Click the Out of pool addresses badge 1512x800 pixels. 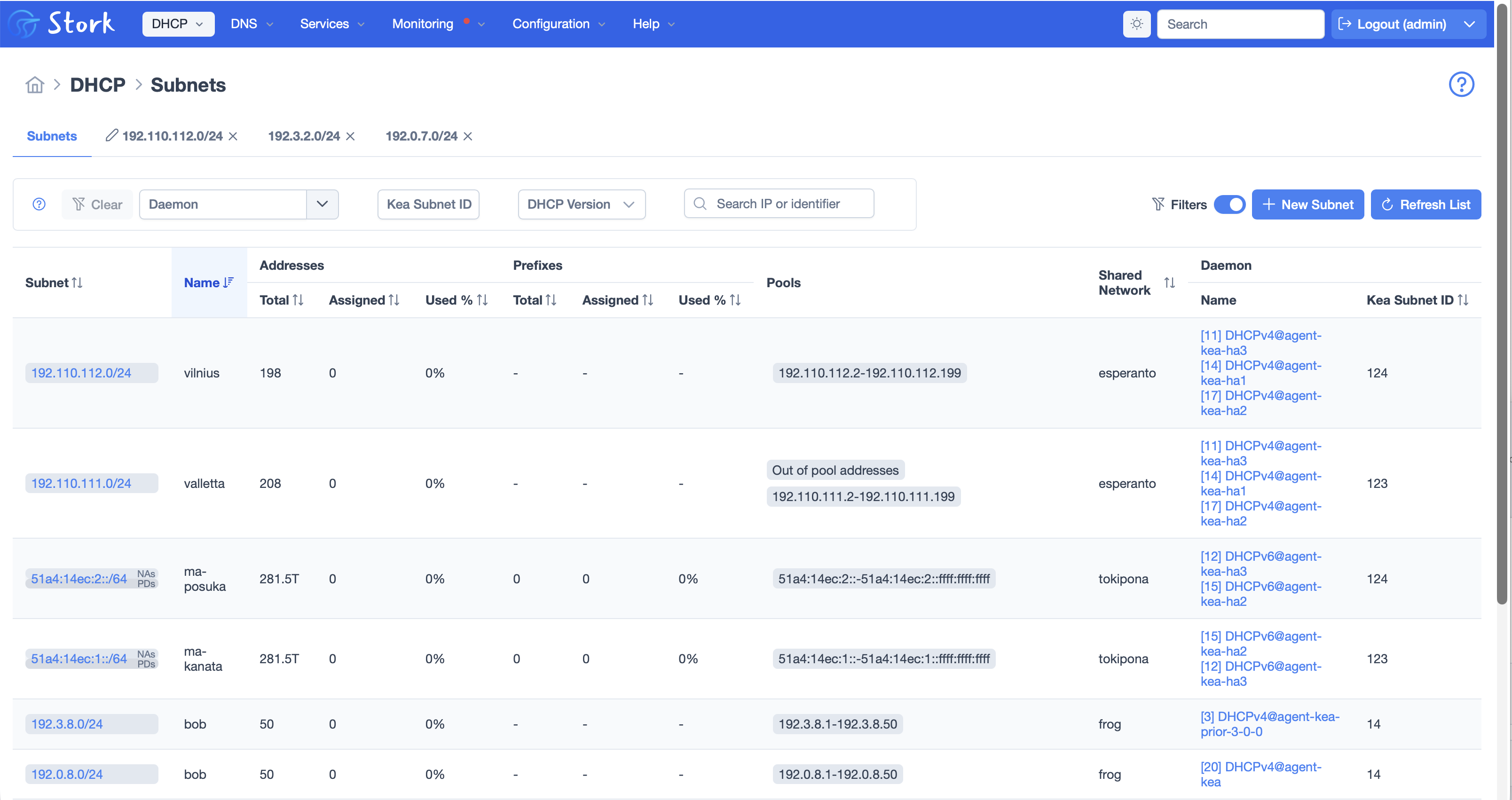[835, 470]
